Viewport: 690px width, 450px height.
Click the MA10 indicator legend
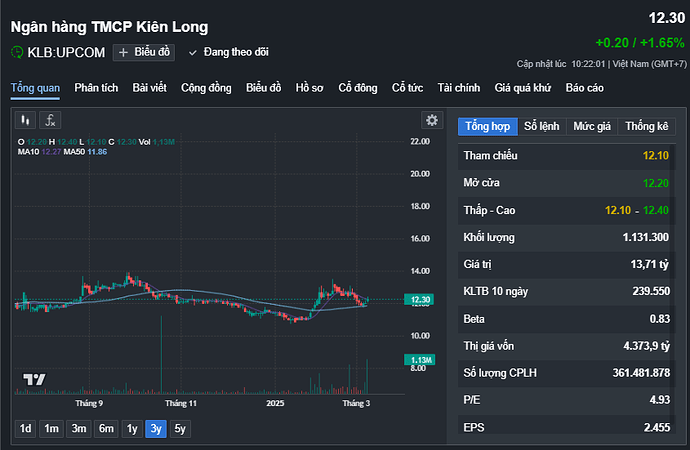coord(39,152)
